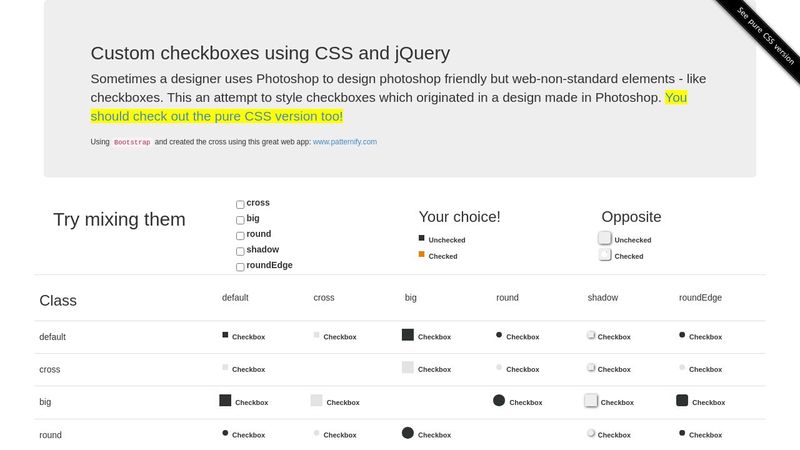
Task: Click the 'Checked' box under Opposite
Action: [x=605, y=255]
